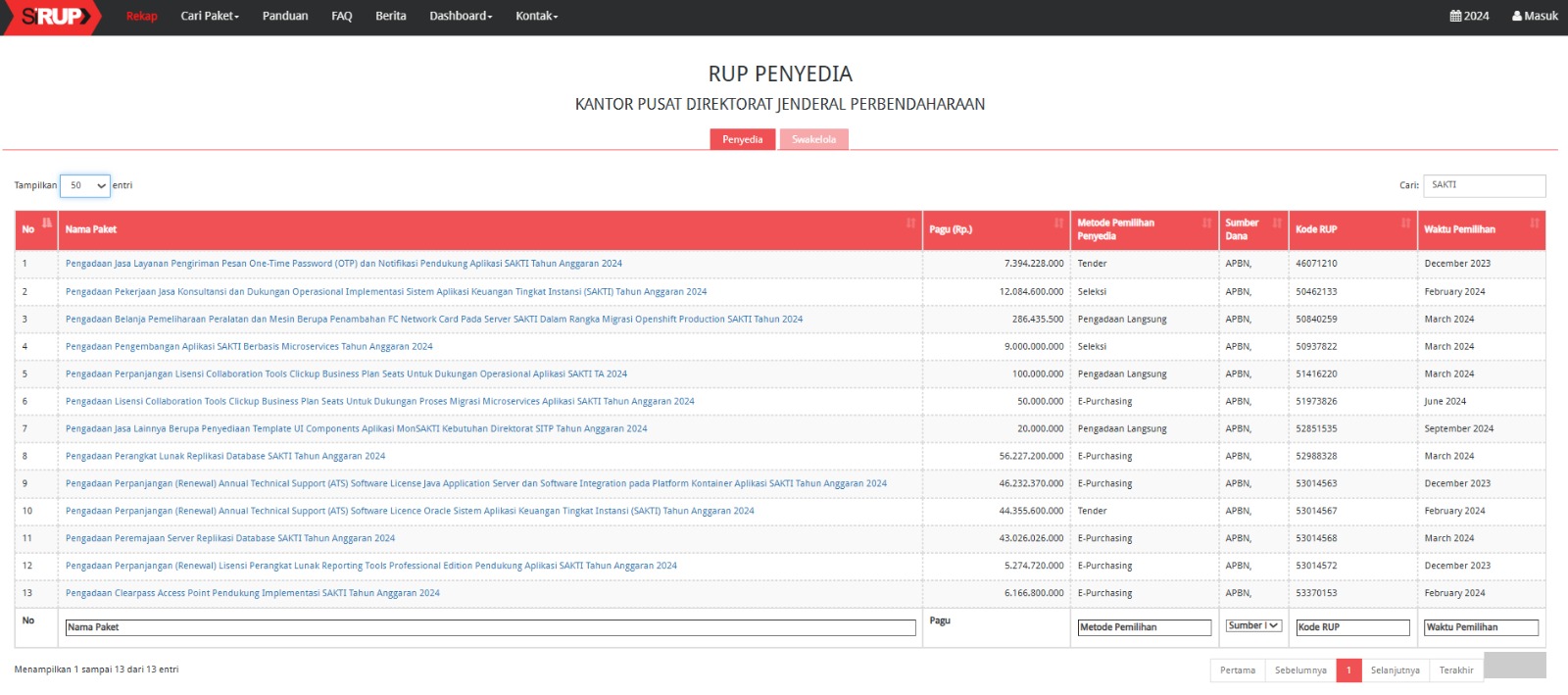Screen dimensions: 1568x695
Task: Go to the Sebelumnya page
Action: coord(1300,670)
